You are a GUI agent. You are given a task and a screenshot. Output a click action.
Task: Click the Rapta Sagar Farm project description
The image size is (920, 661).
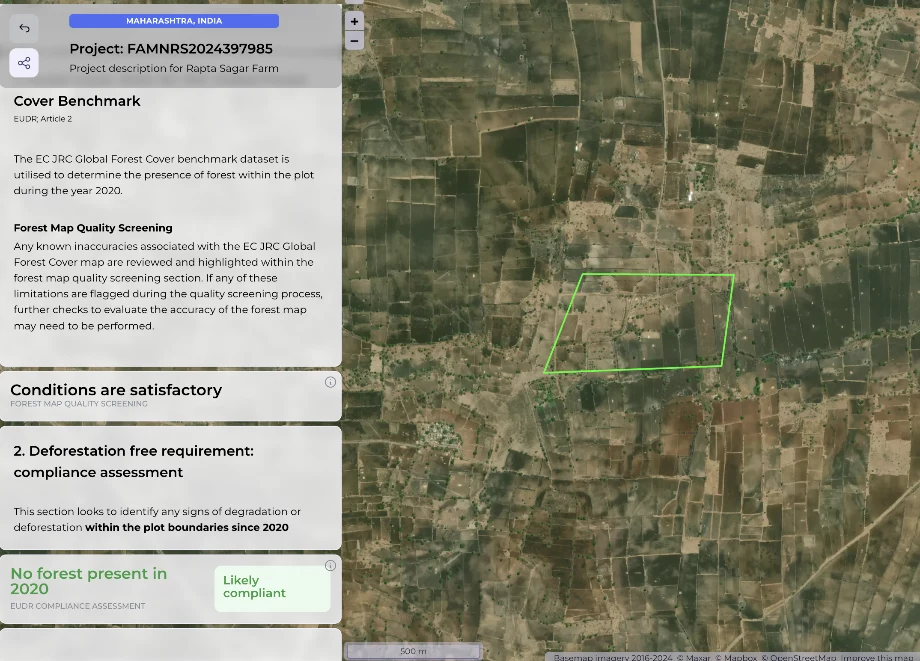pos(174,68)
